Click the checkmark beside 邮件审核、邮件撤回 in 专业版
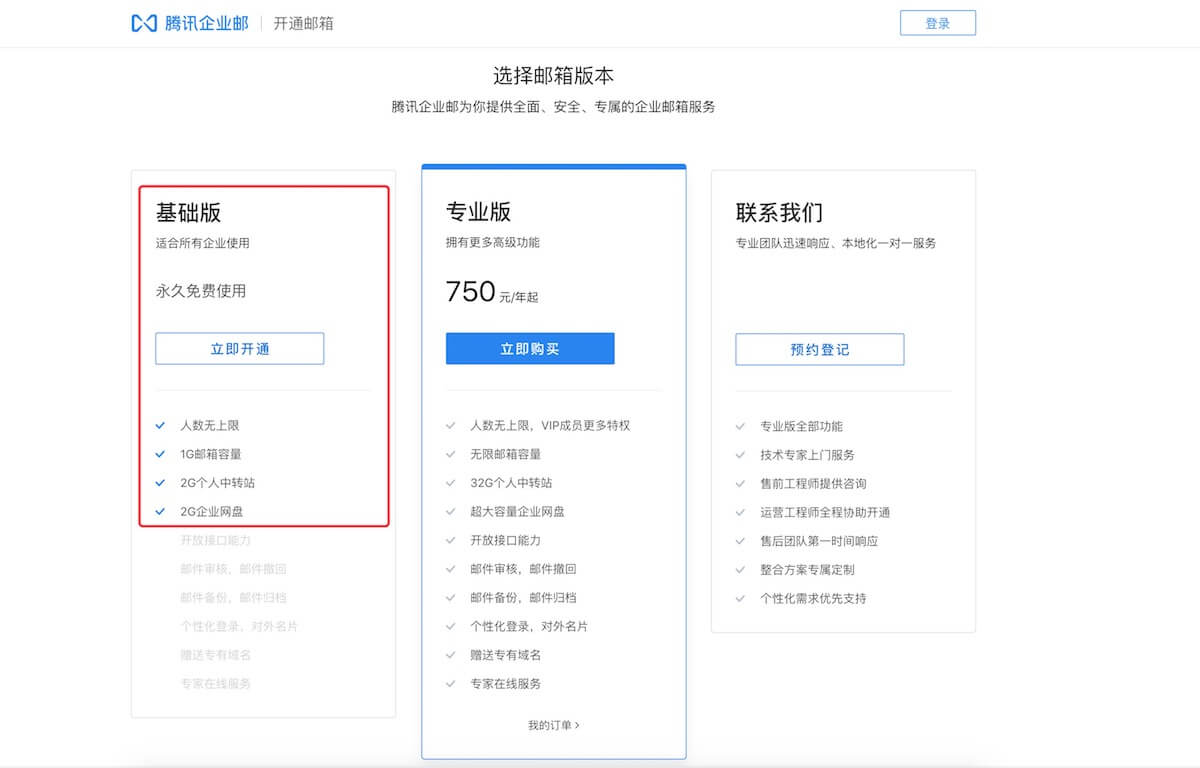The image size is (1200, 768). point(452,568)
